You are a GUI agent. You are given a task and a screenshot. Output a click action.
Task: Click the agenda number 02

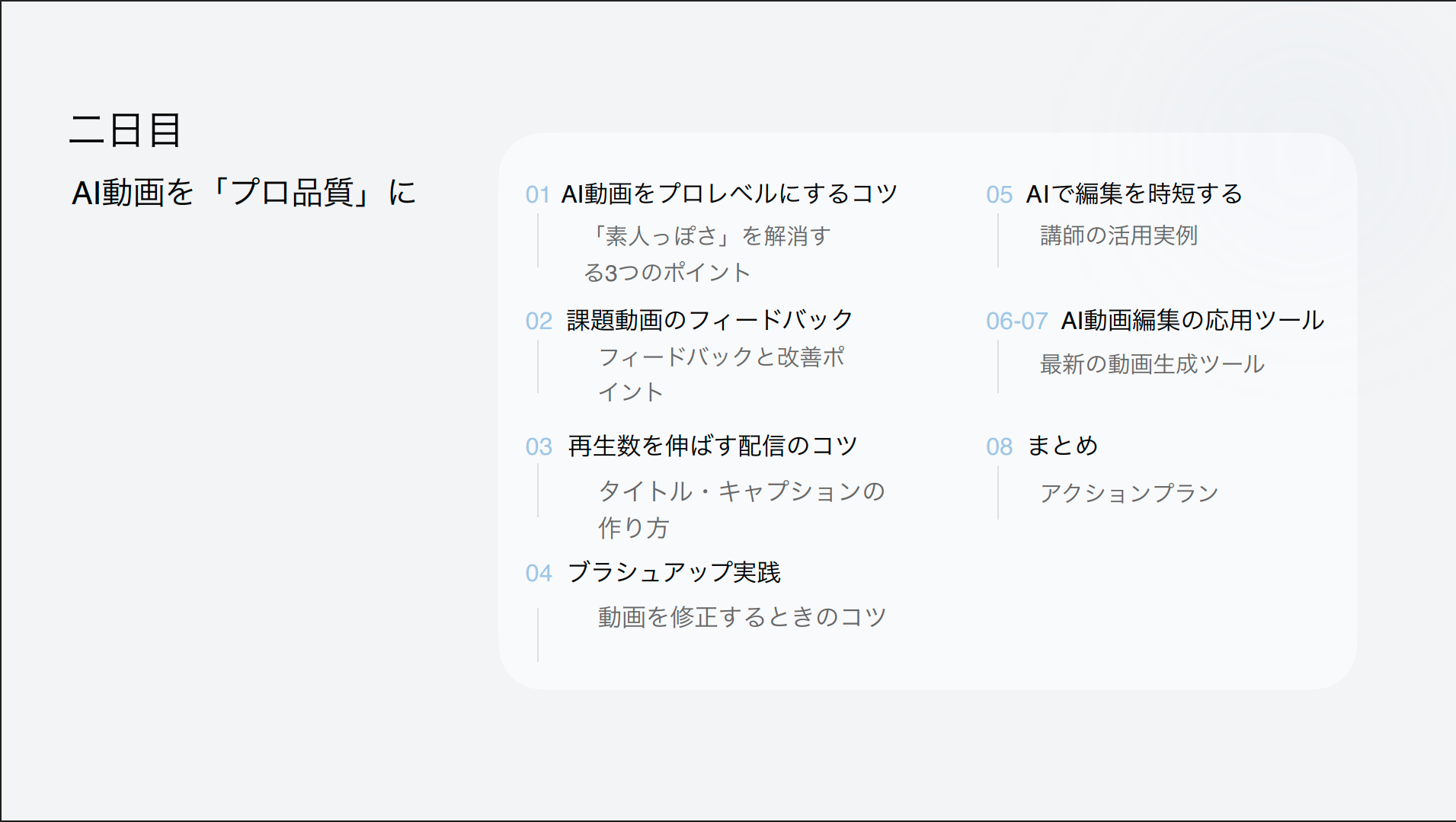click(x=539, y=321)
